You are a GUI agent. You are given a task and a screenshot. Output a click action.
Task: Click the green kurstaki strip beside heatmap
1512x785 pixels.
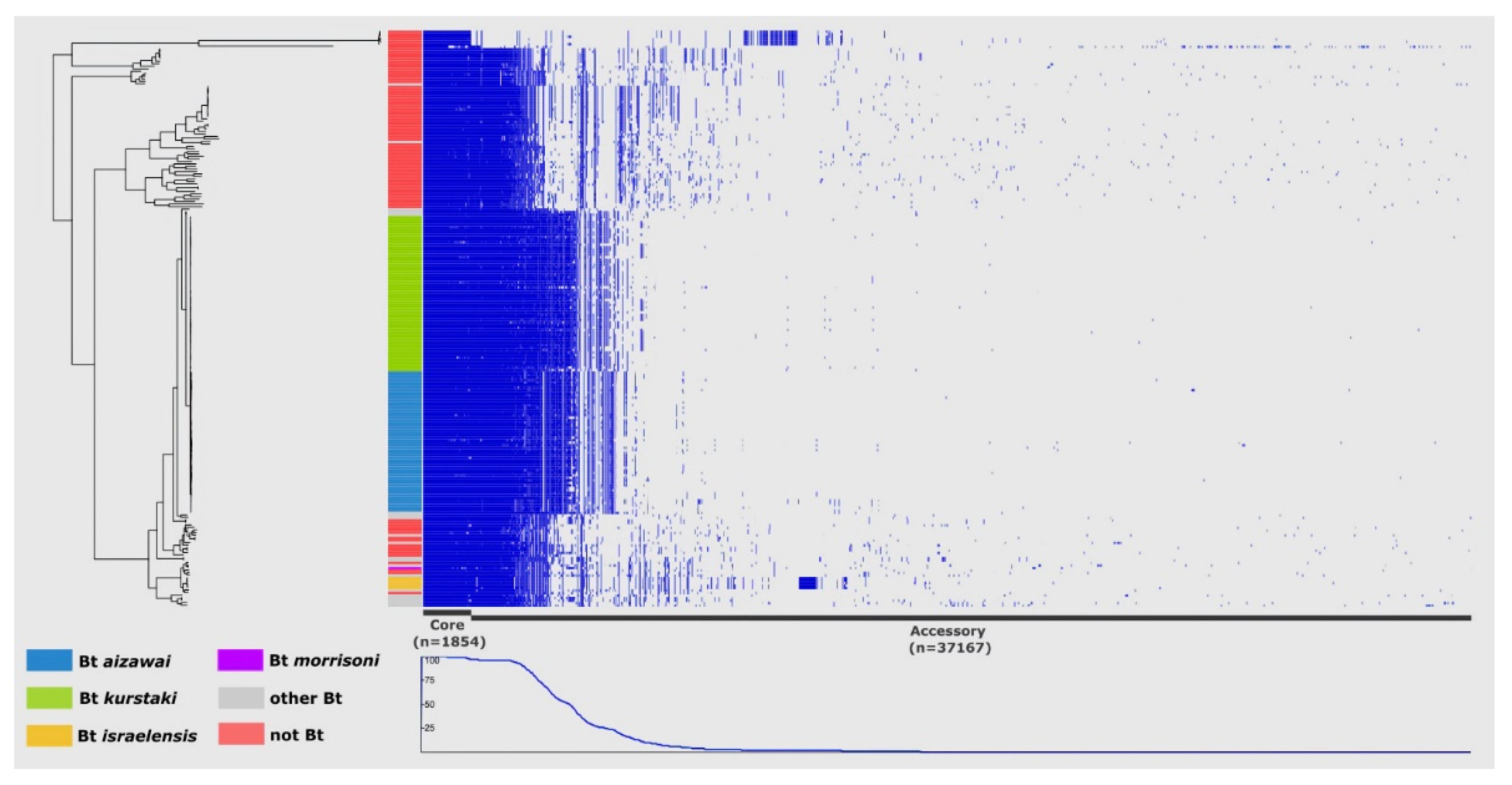pos(404,294)
